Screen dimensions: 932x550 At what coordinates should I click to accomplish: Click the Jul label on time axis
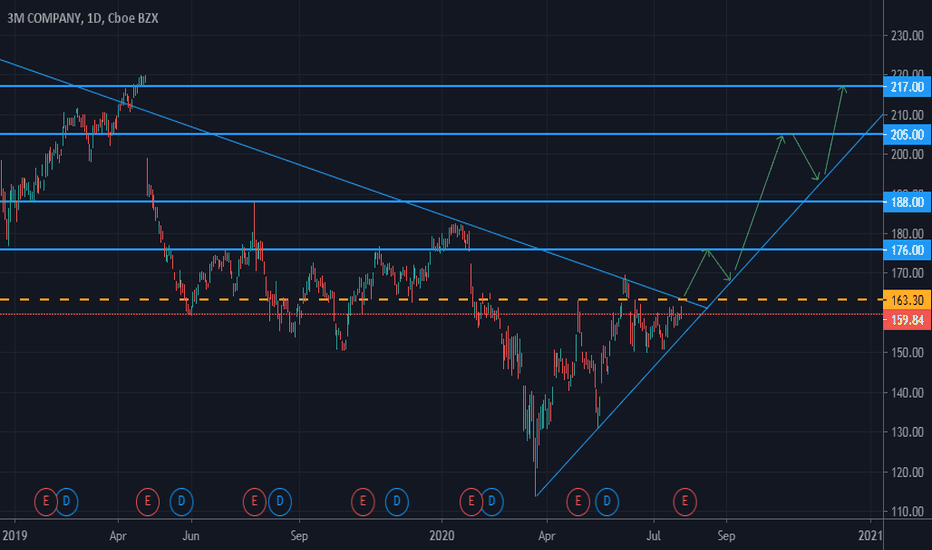tap(653, 536)
